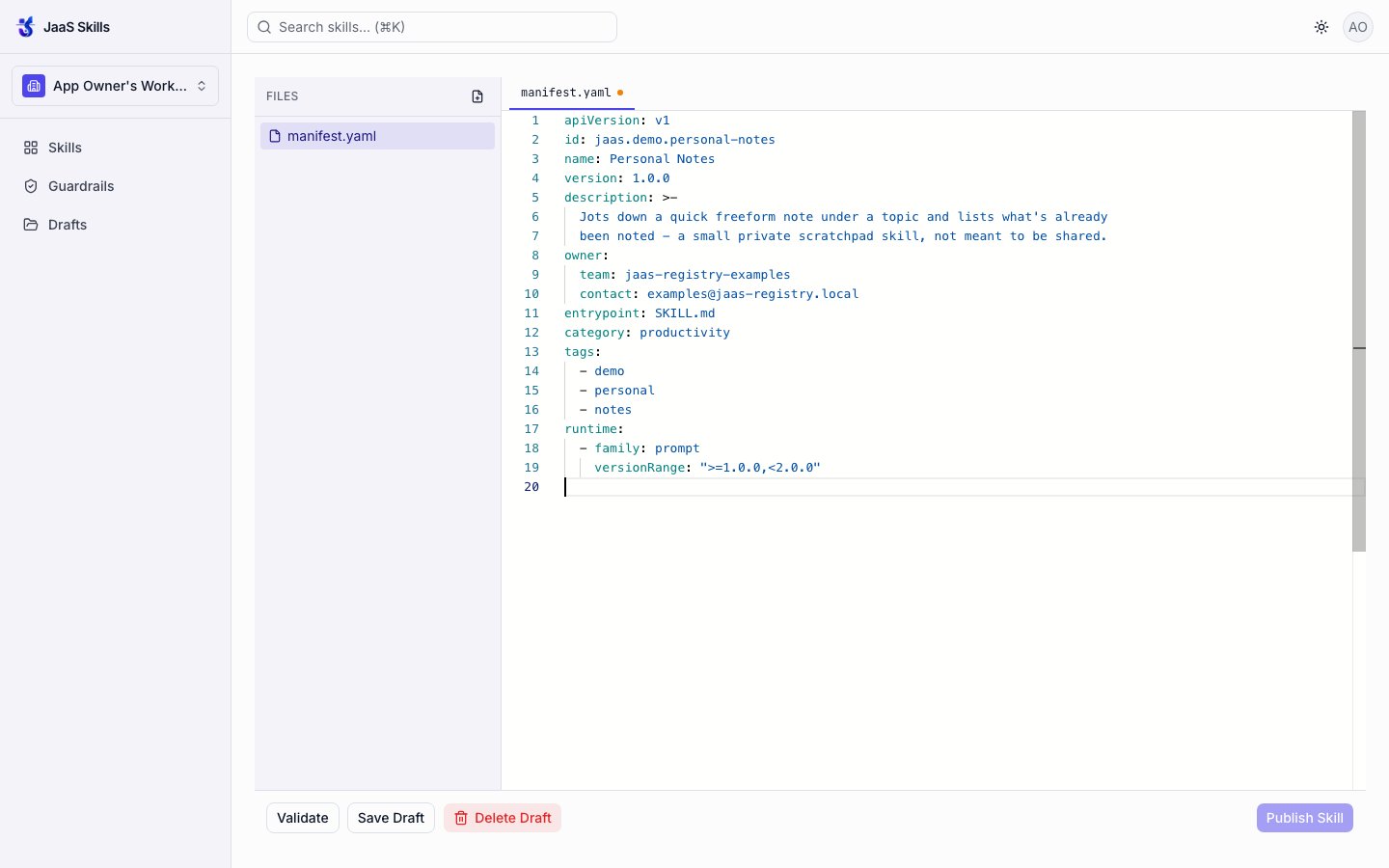Switch to the manifest.yaml editor tab
Image resolution: width=1389 pixels, height=868 pixels.
pos(571,93)
